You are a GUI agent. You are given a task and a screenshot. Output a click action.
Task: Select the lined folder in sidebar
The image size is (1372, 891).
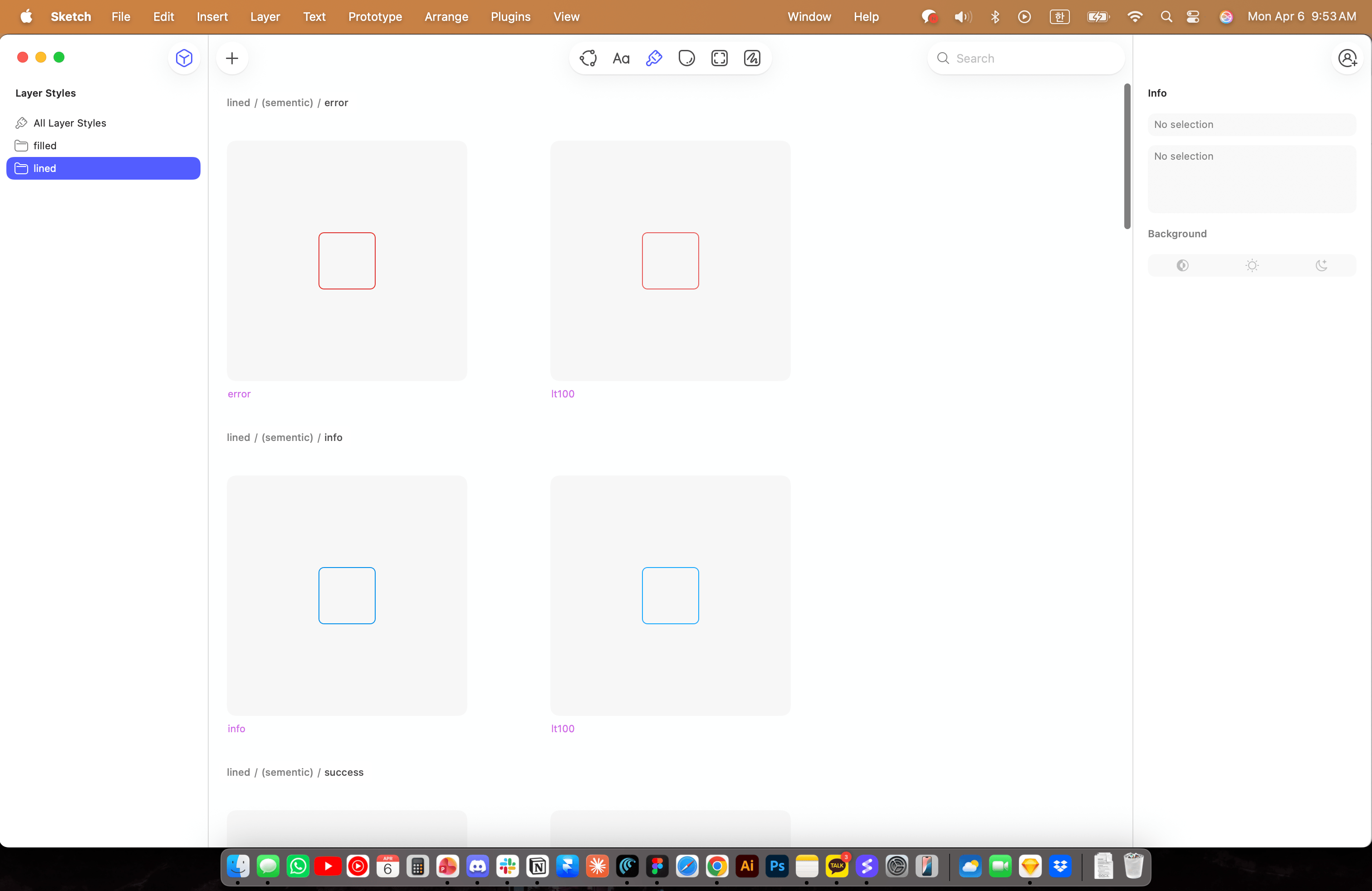click(x=45, y=168)
